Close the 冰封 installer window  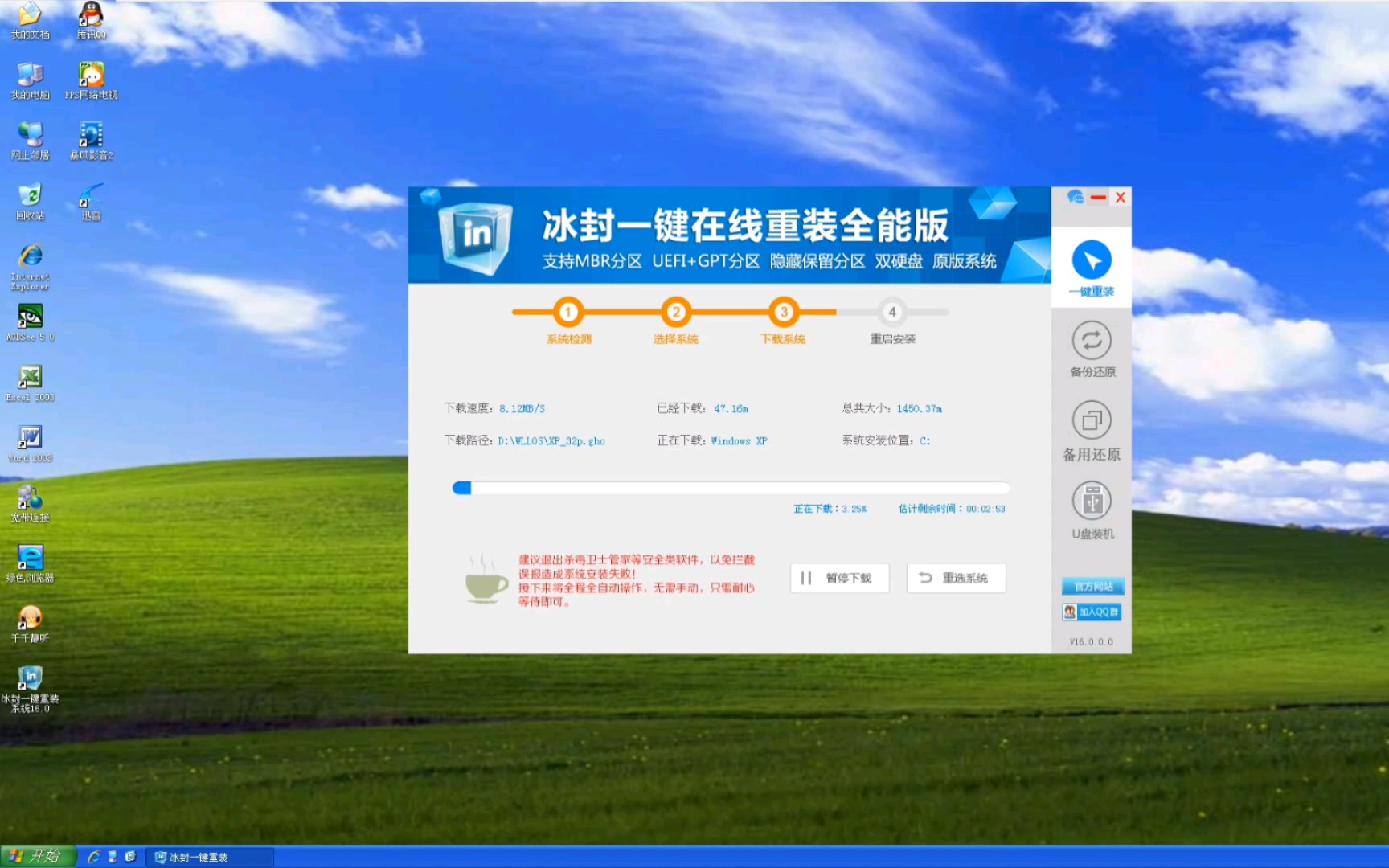[1120, 197]
